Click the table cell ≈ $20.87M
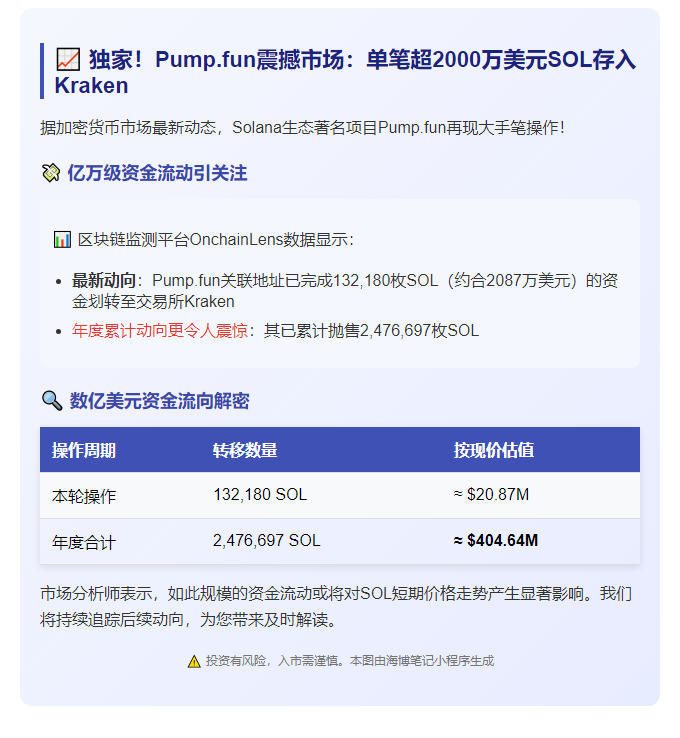The height and width of the screenshot is (738, 680). click(491, 495)
